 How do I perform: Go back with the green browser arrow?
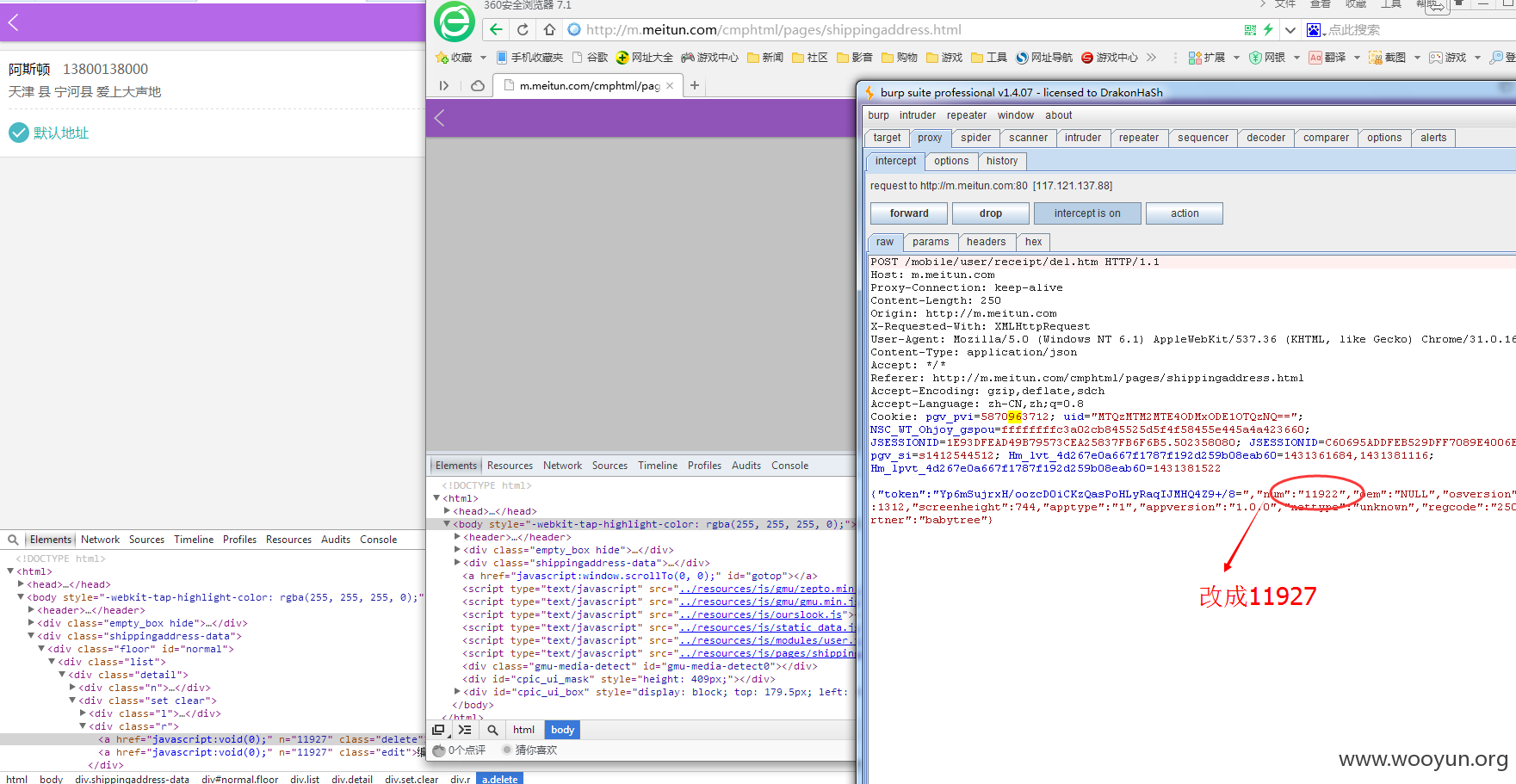coord(496,29)
